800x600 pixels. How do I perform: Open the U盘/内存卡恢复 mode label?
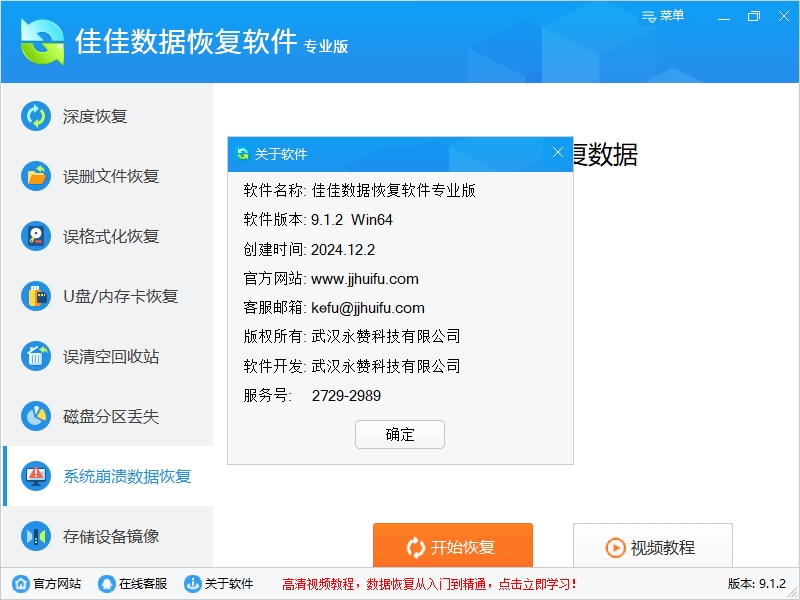point(120,296)
